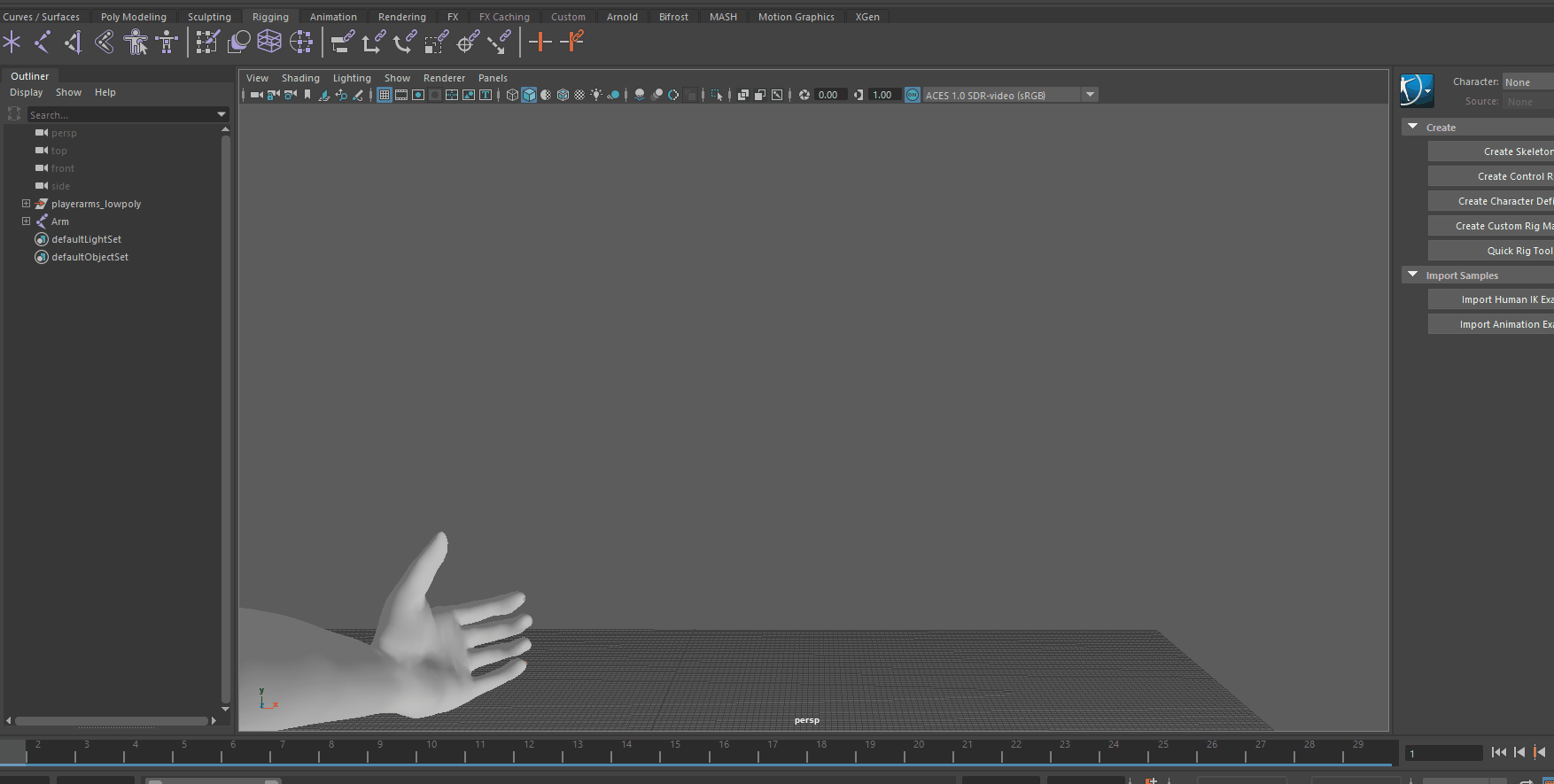Expand the playerarms_lowpoly node in Outliner
1554x784 pixels.
click(26, 204)
